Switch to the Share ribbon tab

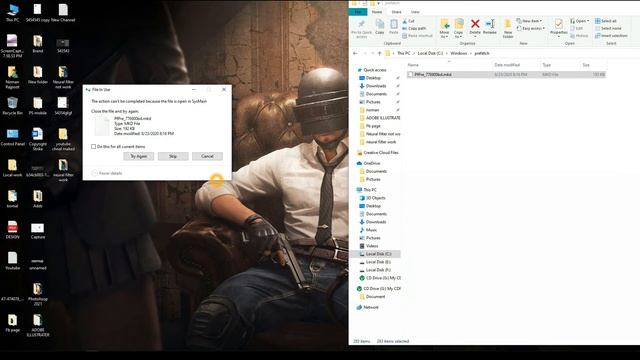click(x=396, y=12)
